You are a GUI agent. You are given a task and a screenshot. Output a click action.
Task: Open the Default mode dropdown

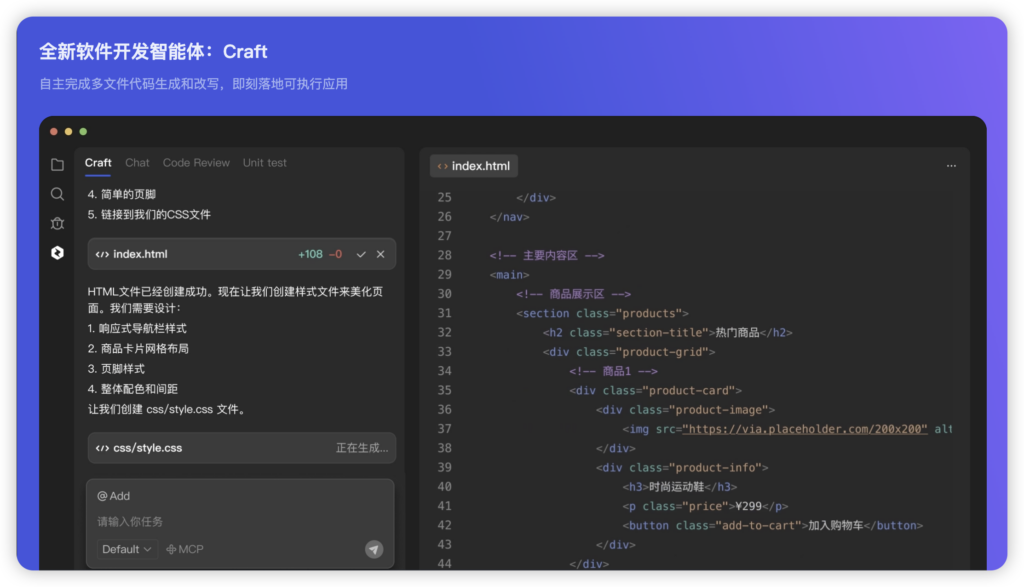tap(126, 549)
